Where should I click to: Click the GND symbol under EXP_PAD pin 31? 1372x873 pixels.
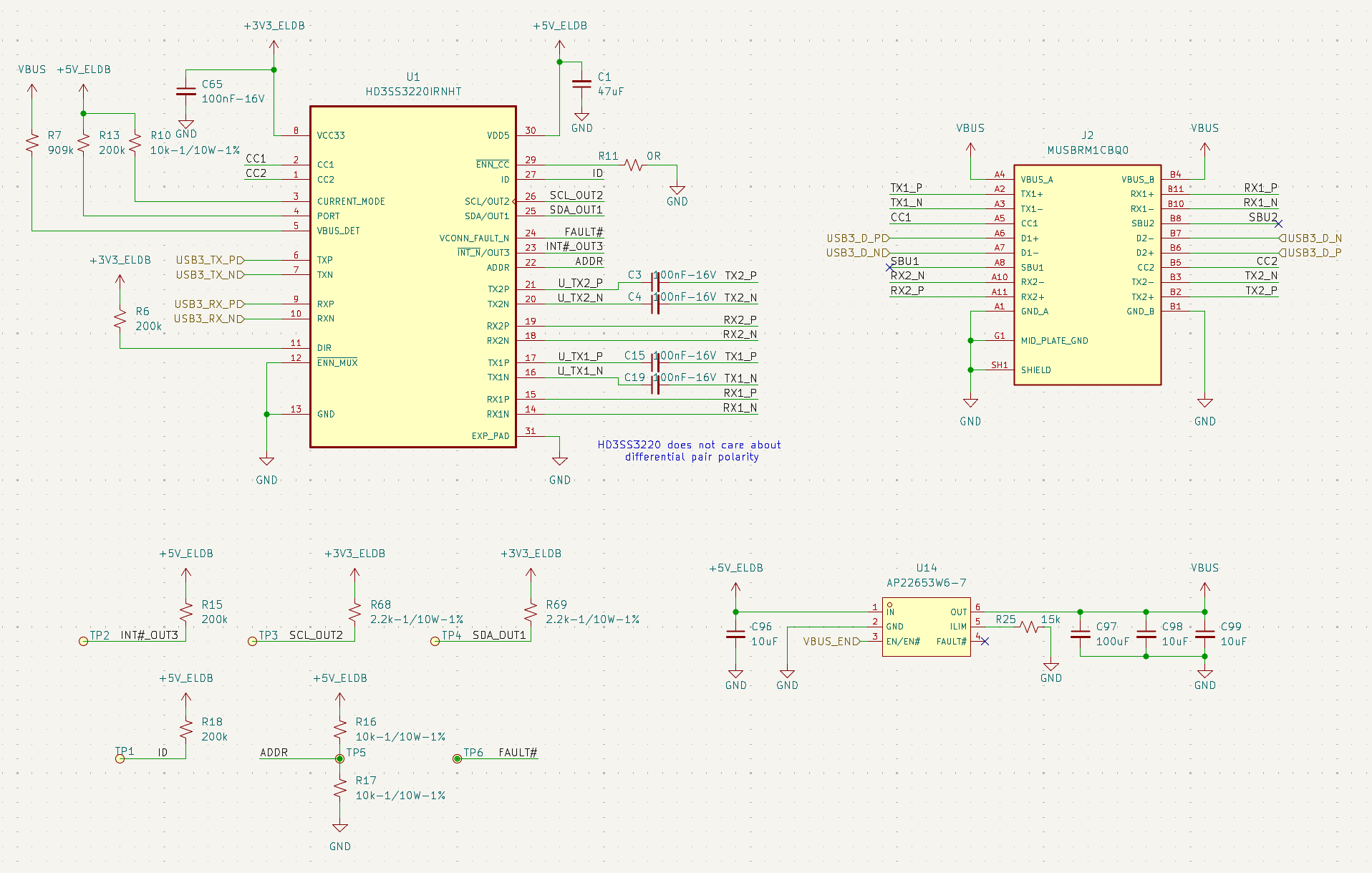pyautogui.click(x=560, y=471)
